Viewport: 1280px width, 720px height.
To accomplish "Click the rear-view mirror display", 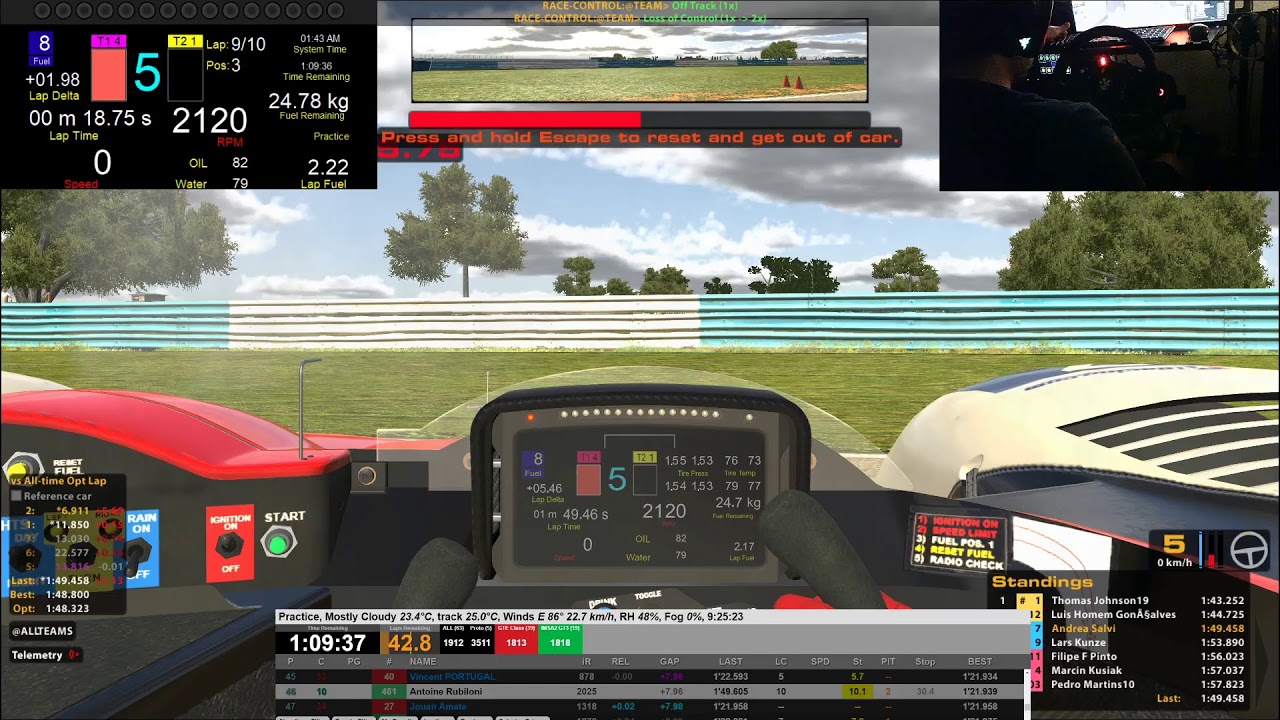I will click(639, 61).
